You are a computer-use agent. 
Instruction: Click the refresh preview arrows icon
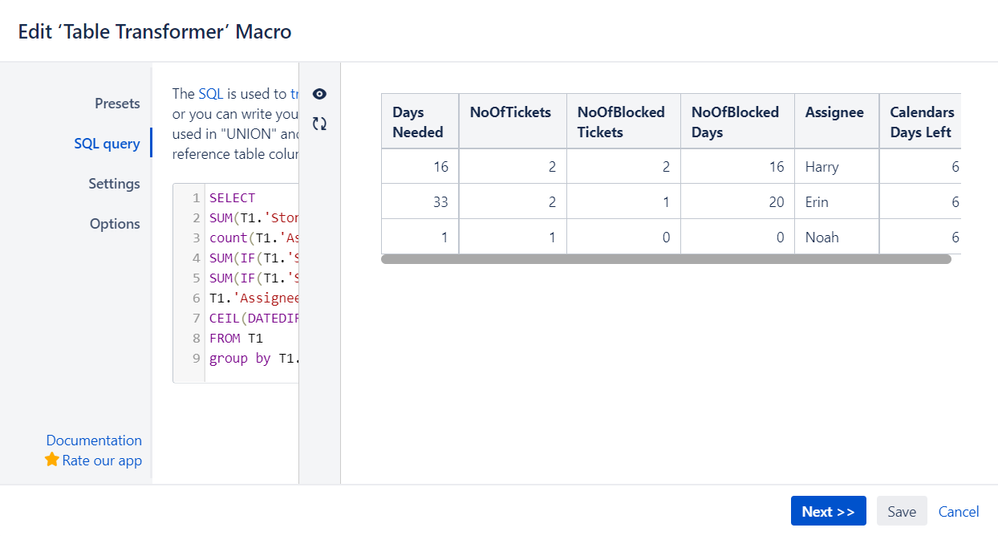[x=320, y=124]
